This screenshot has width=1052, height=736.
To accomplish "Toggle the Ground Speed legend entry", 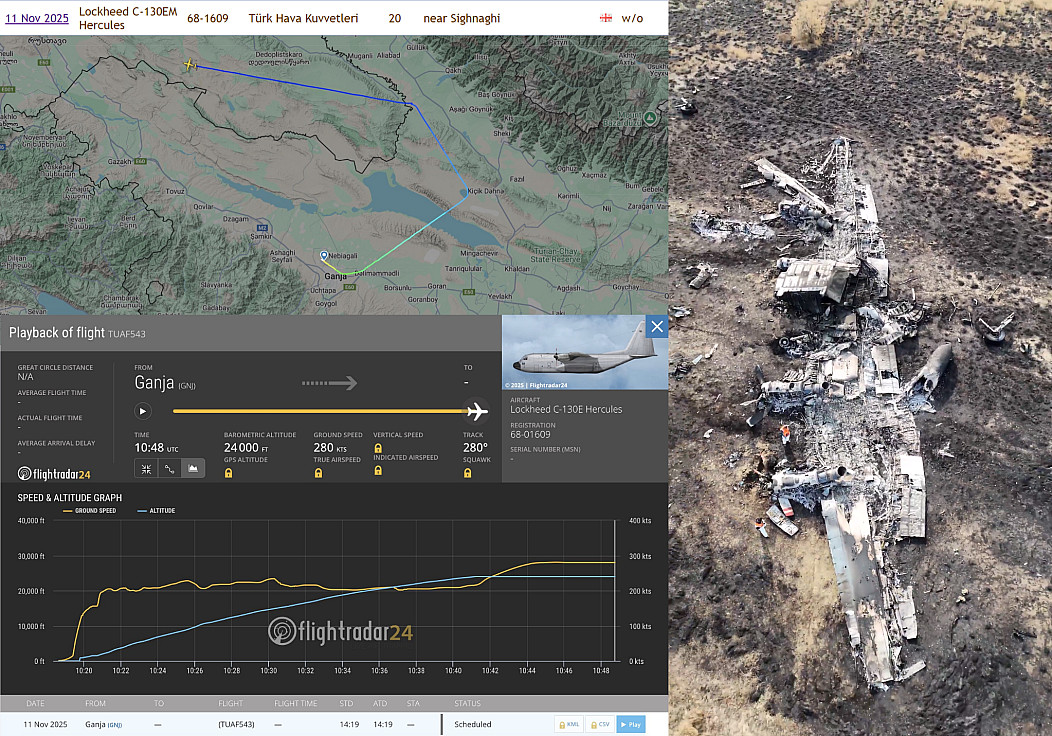I will tap(90, 511).
